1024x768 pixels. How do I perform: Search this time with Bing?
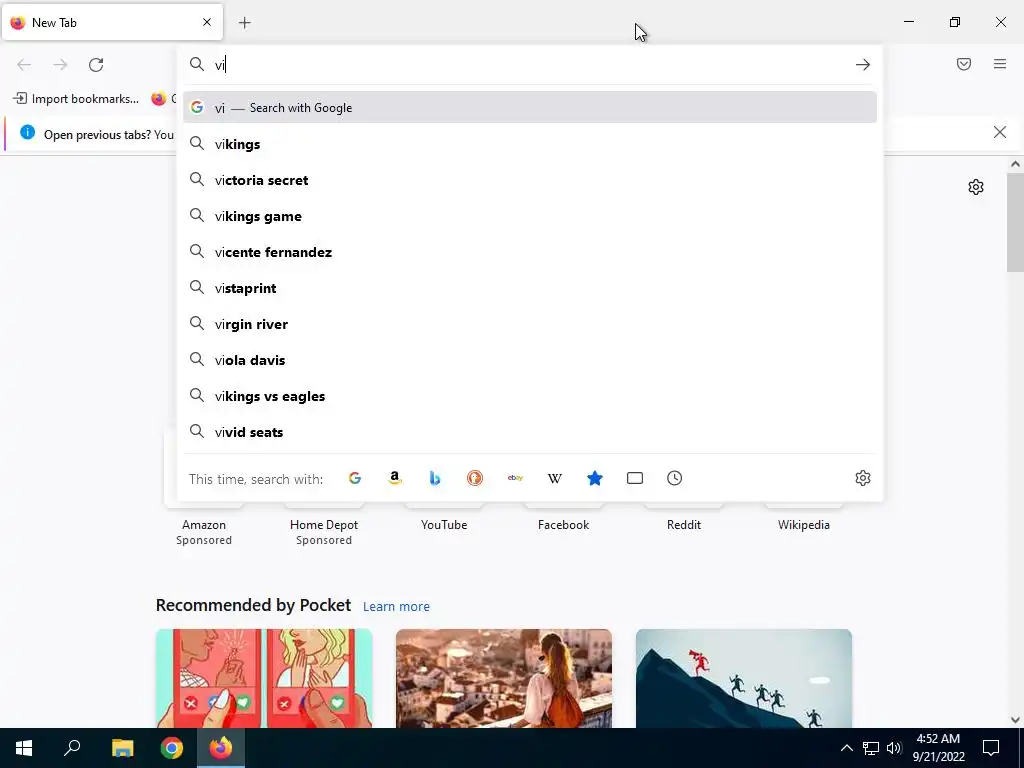point(435,478)
